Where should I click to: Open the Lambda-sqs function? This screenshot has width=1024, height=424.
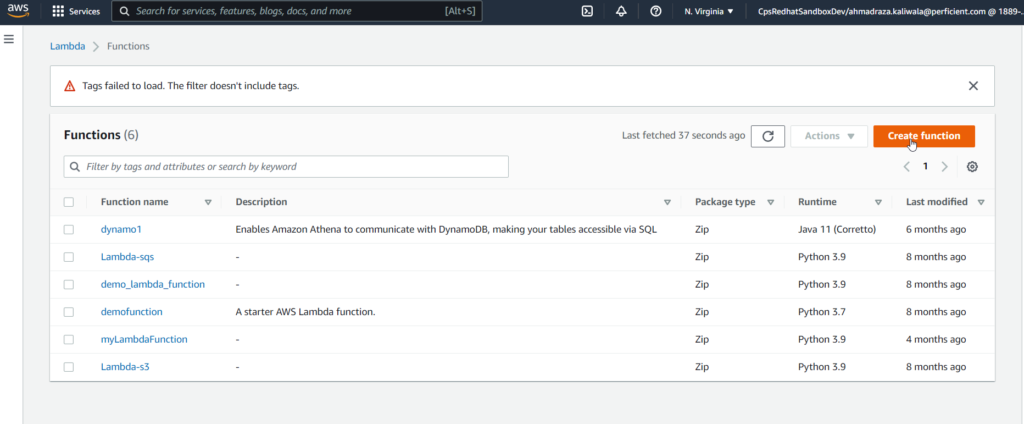127,257
